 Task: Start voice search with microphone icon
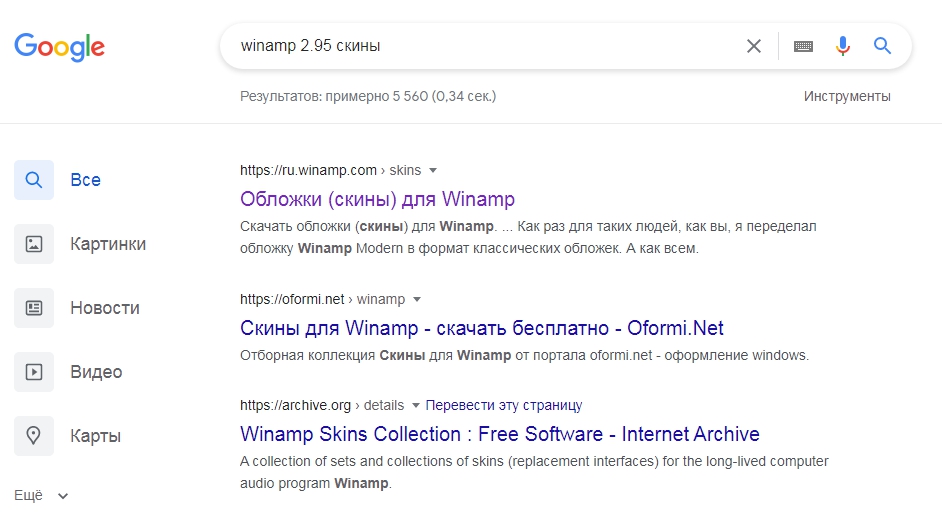(843, 46)
